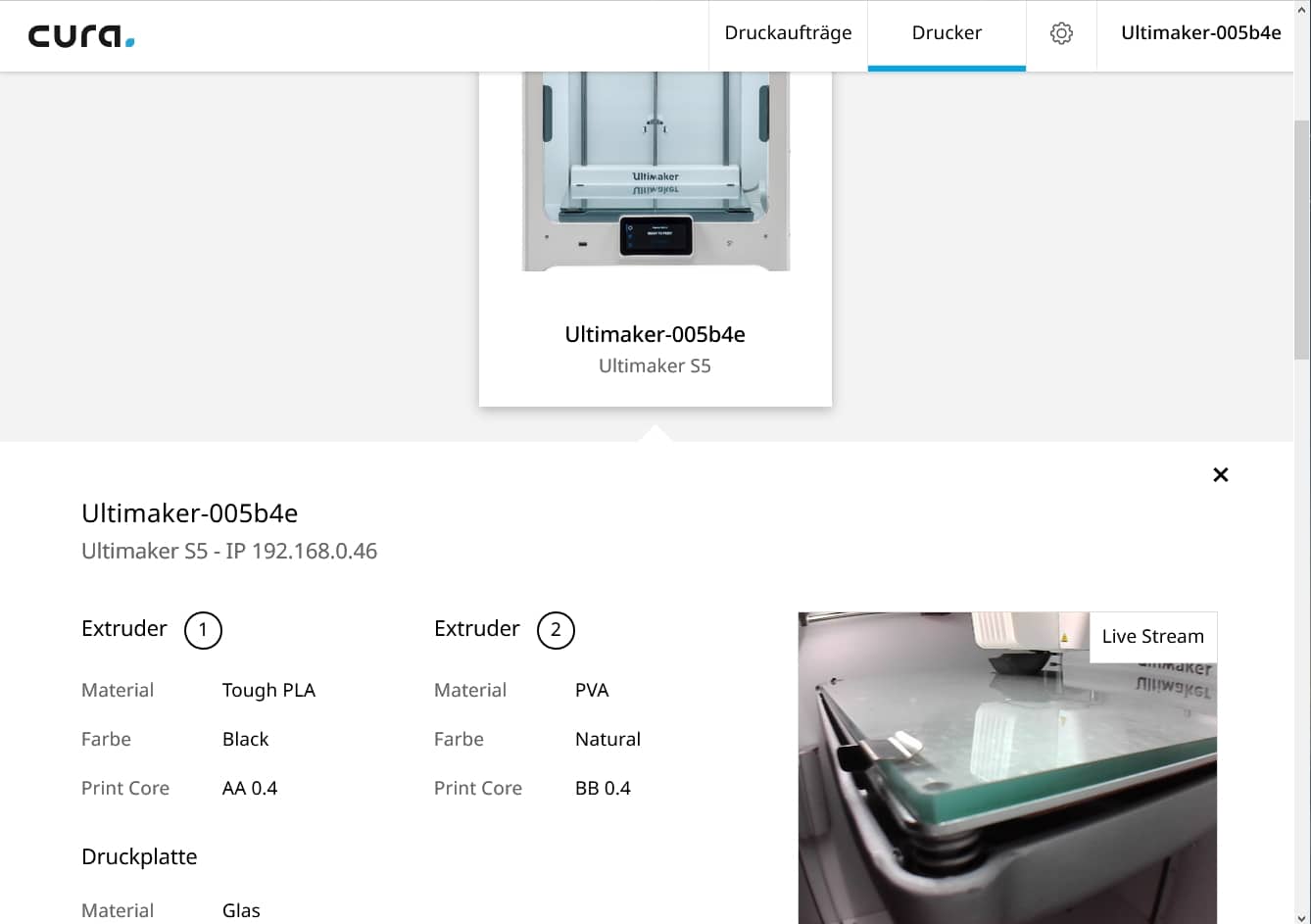
Task: Click the Extruder 1 number icon
Action: (x=203, y=630)
